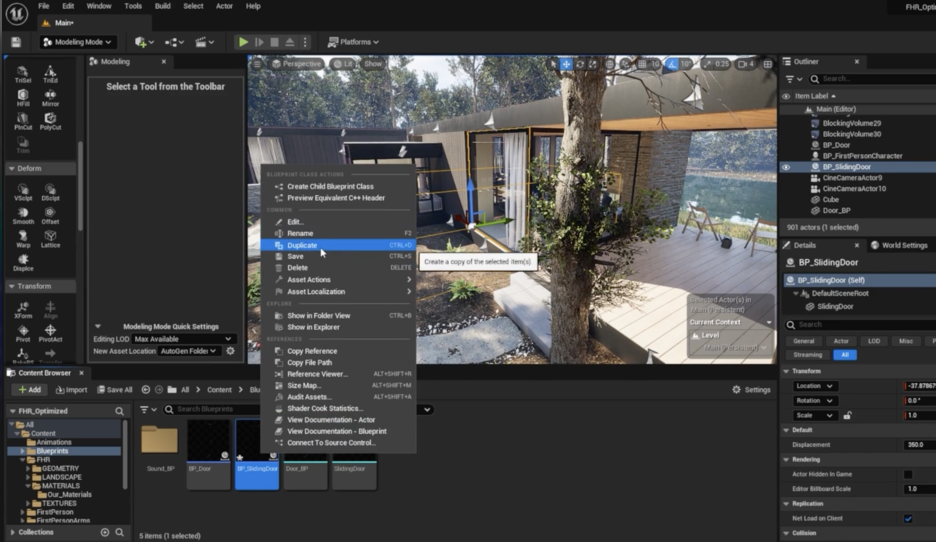Click Save All in Content Browser
Screen dimensions: 936x542
pos(115,390)
